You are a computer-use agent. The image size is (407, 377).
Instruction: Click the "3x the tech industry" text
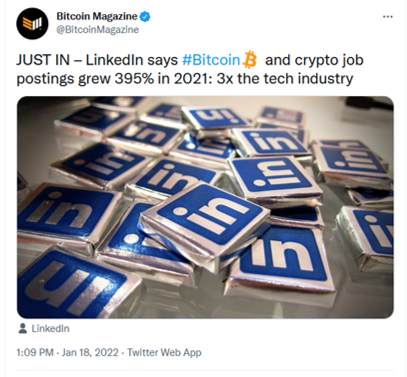click(x=285, y=79)
